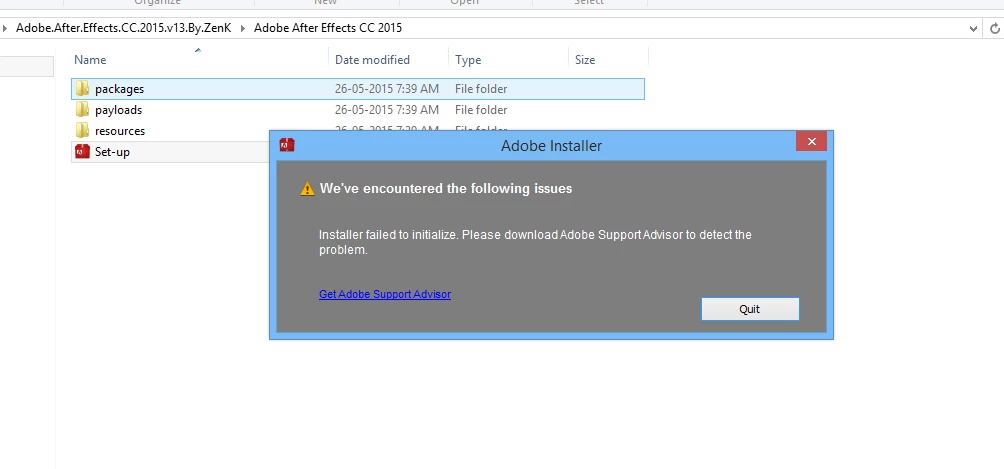Click the yellow warning triangle icon

click(307, 188)
